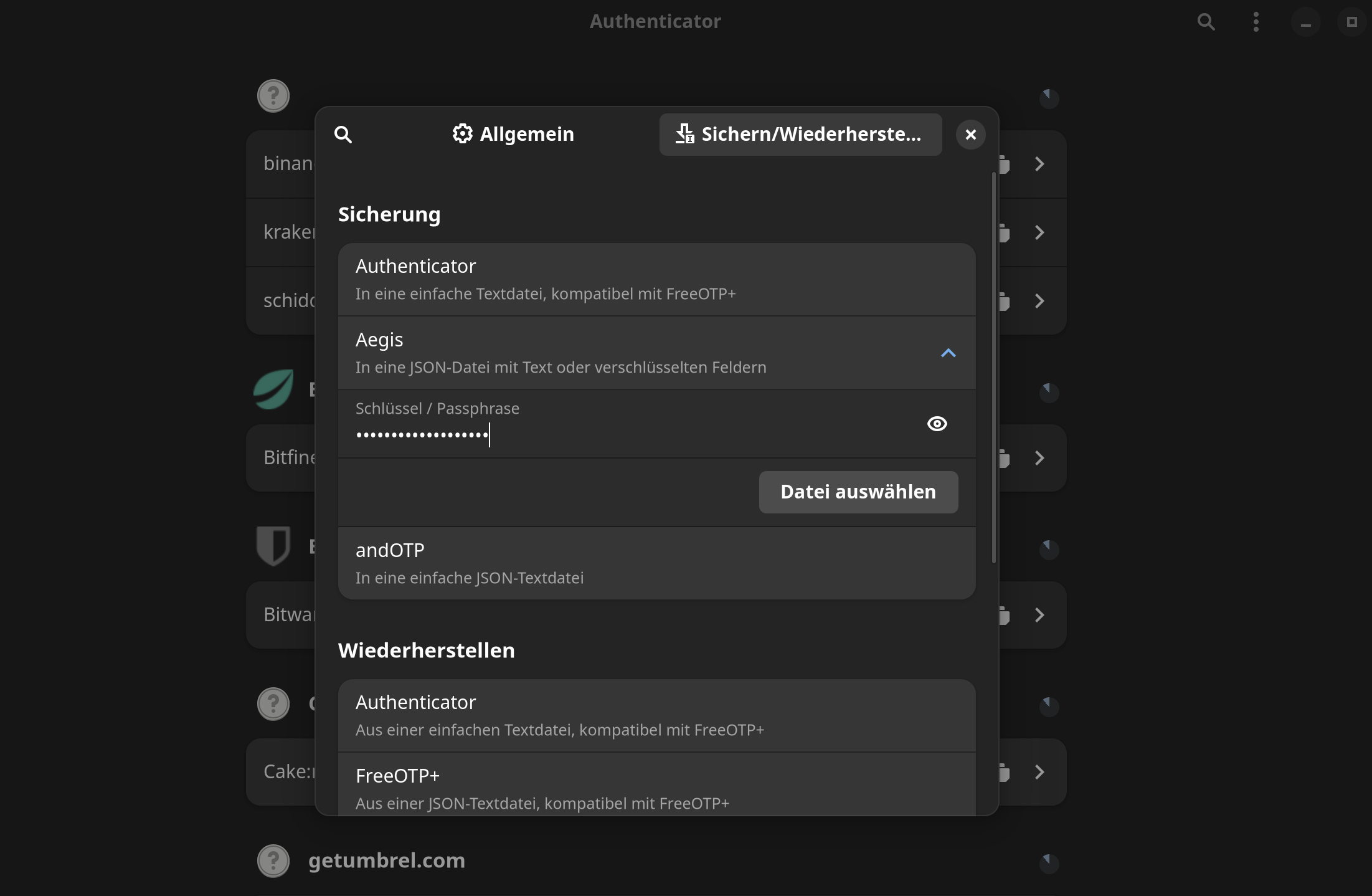Click the getumbrel.com provider name

point(387,860)
